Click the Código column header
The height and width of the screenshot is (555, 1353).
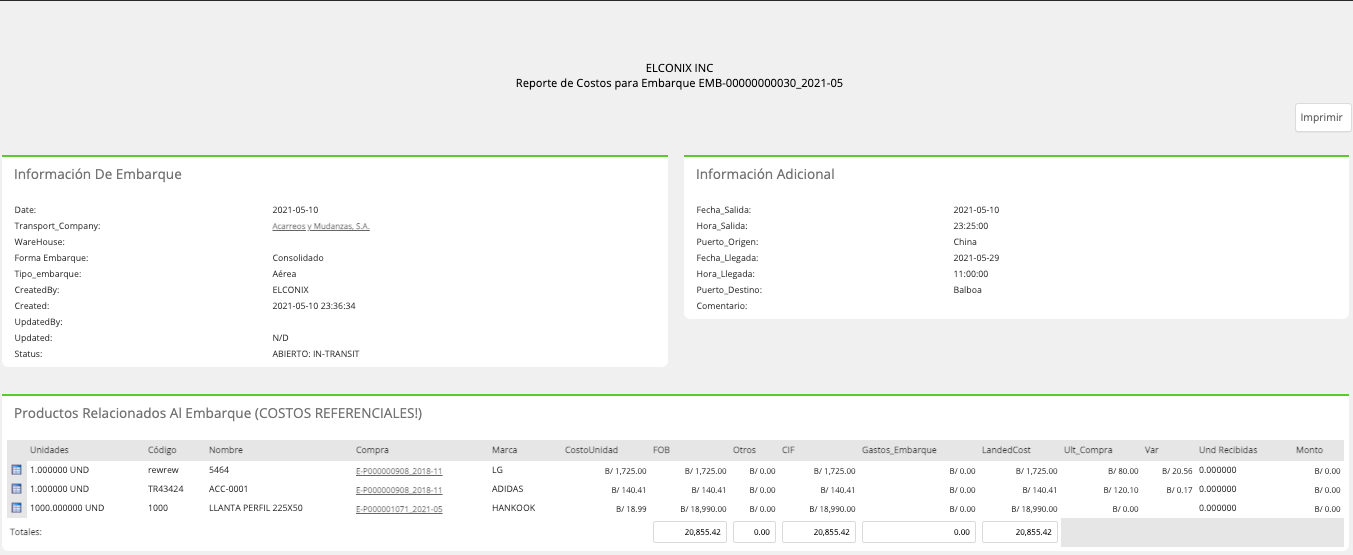pyautogui.click(x=162, y=450)
